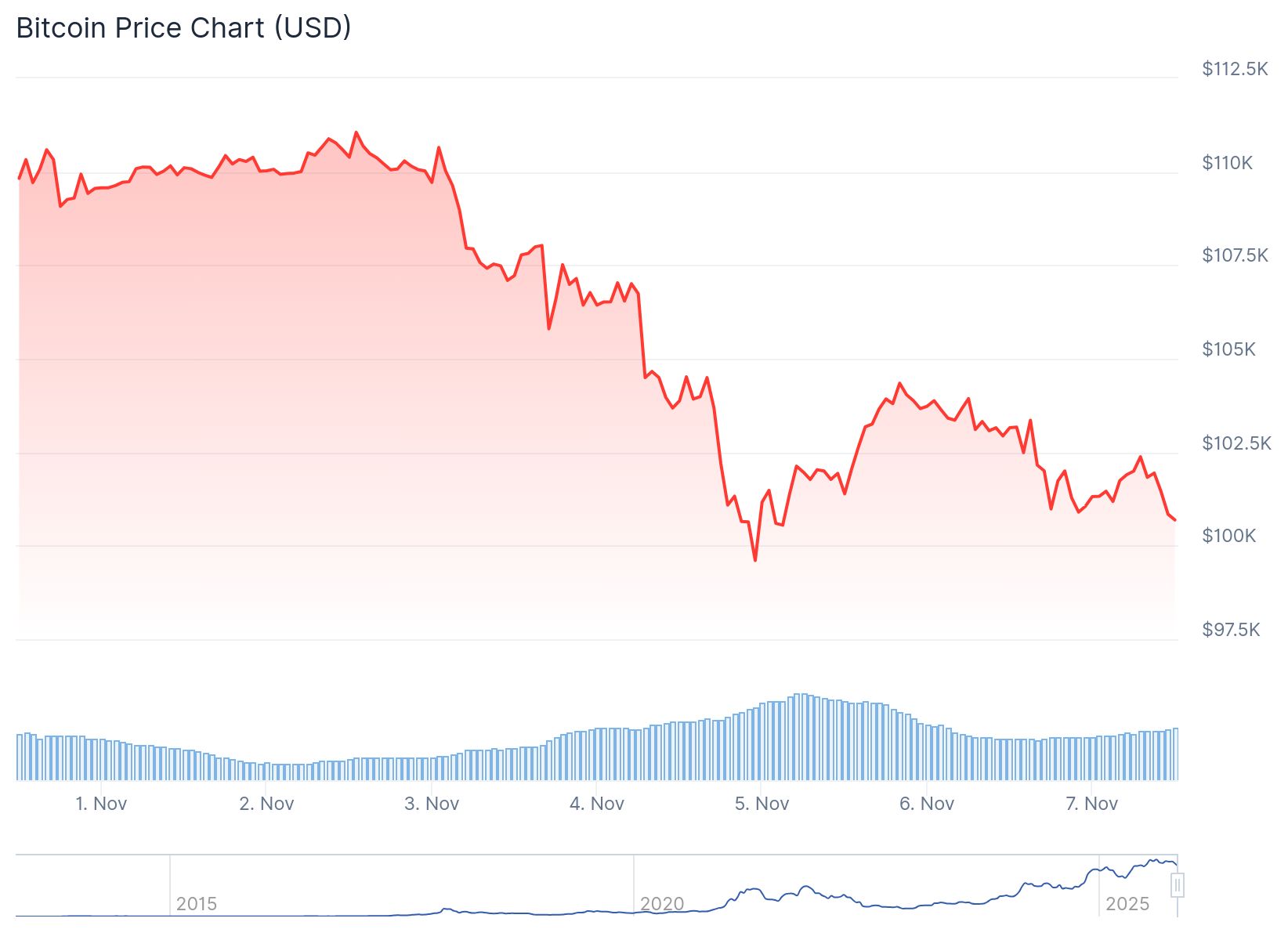Click the 5. Nov date axis label
This screenshot has height=940, width=1288.
coord(762,804)
